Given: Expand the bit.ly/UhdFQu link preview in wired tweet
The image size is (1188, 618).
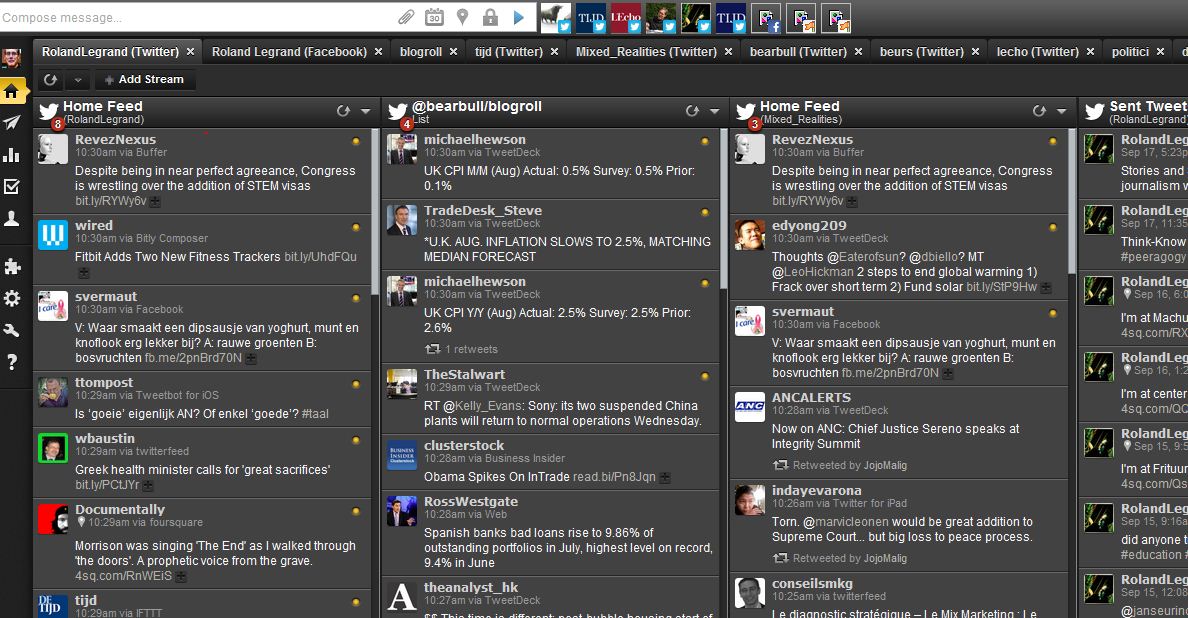Looking at the screenshot, I should (x=84, y=272).
